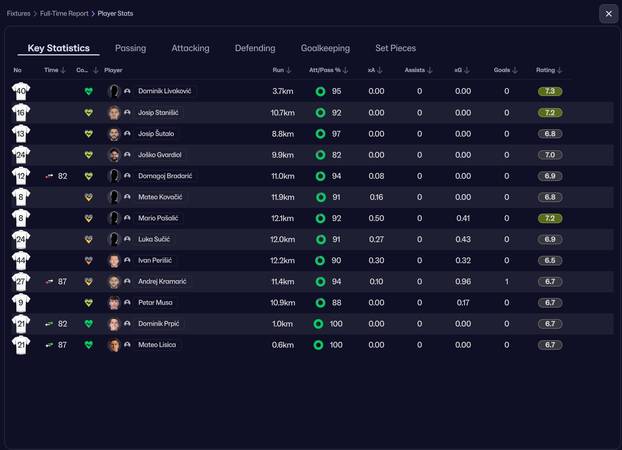Open Andrej Kramarić's player name button
This screenshot has height=450, width=622.
pos(162,282)
